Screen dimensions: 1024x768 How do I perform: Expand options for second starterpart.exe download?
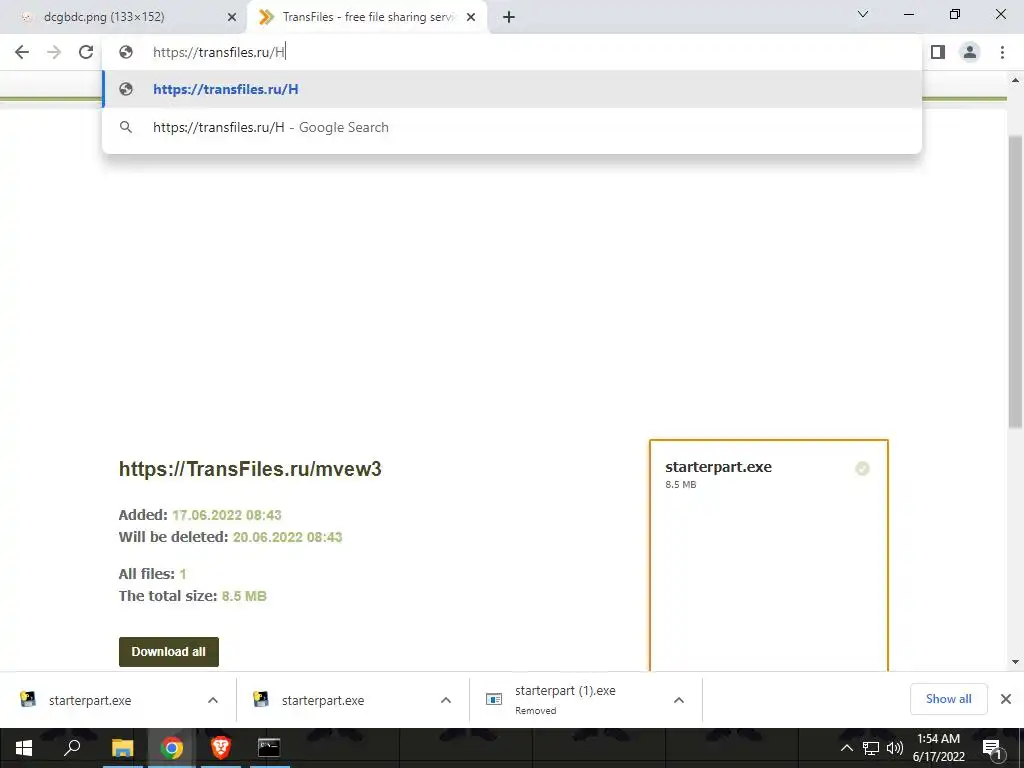(446, 700)
